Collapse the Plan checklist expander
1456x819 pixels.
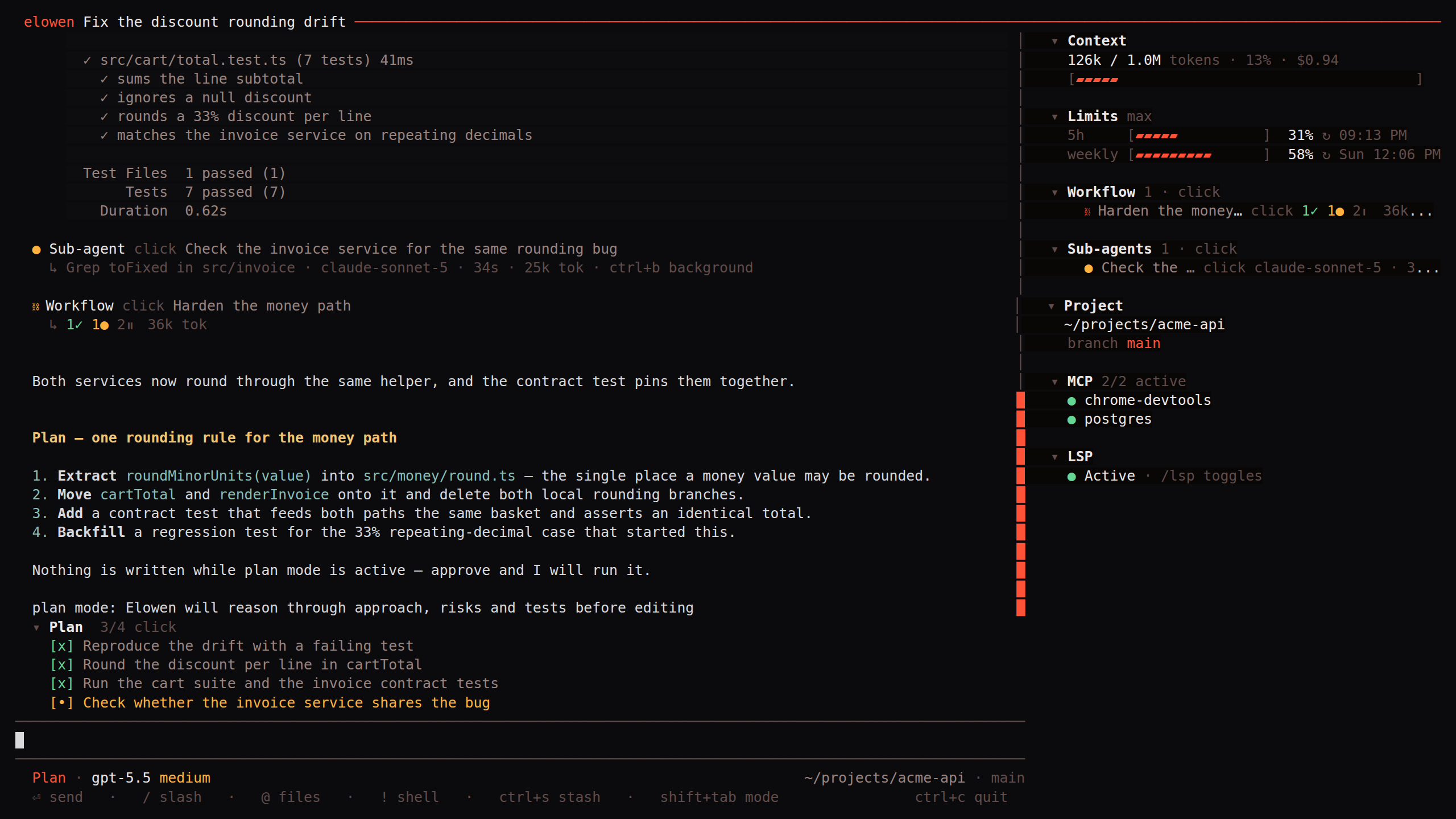click(x=36, y=628)
